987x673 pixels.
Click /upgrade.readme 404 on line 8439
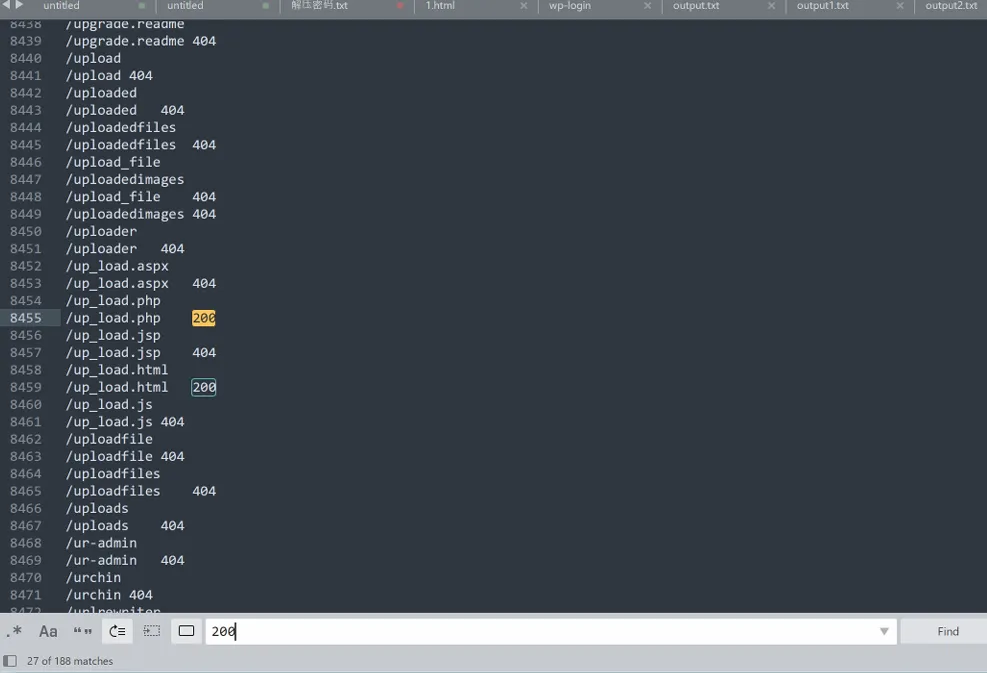141,41
